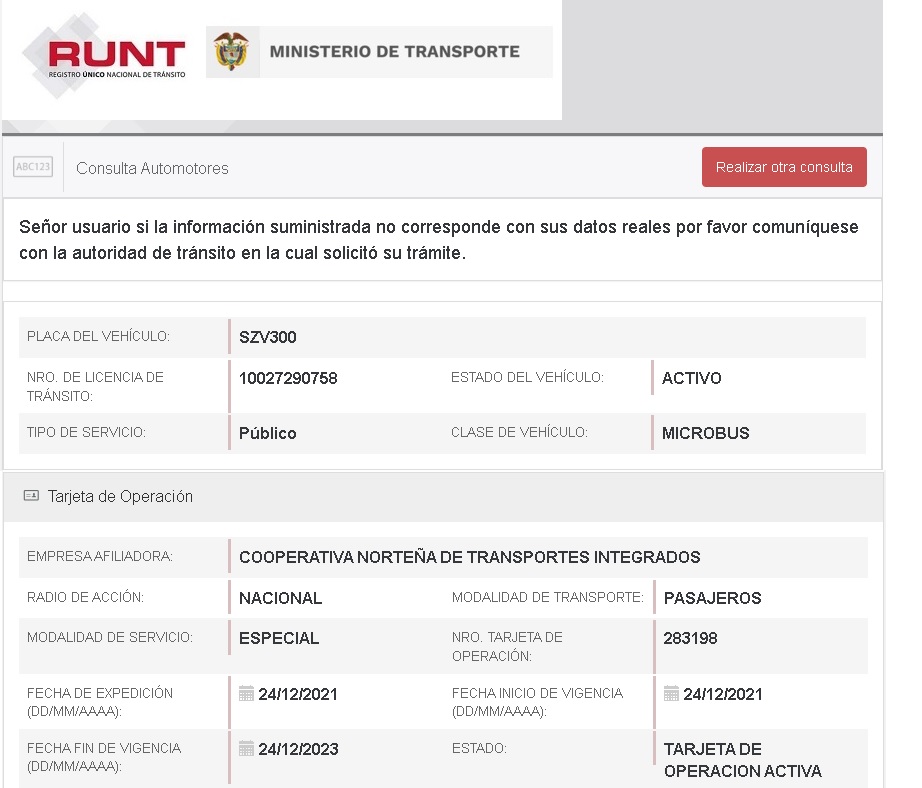922x788 pixels.
Task: Select the Consulta Automotores heading
Action: pos(152,168)
